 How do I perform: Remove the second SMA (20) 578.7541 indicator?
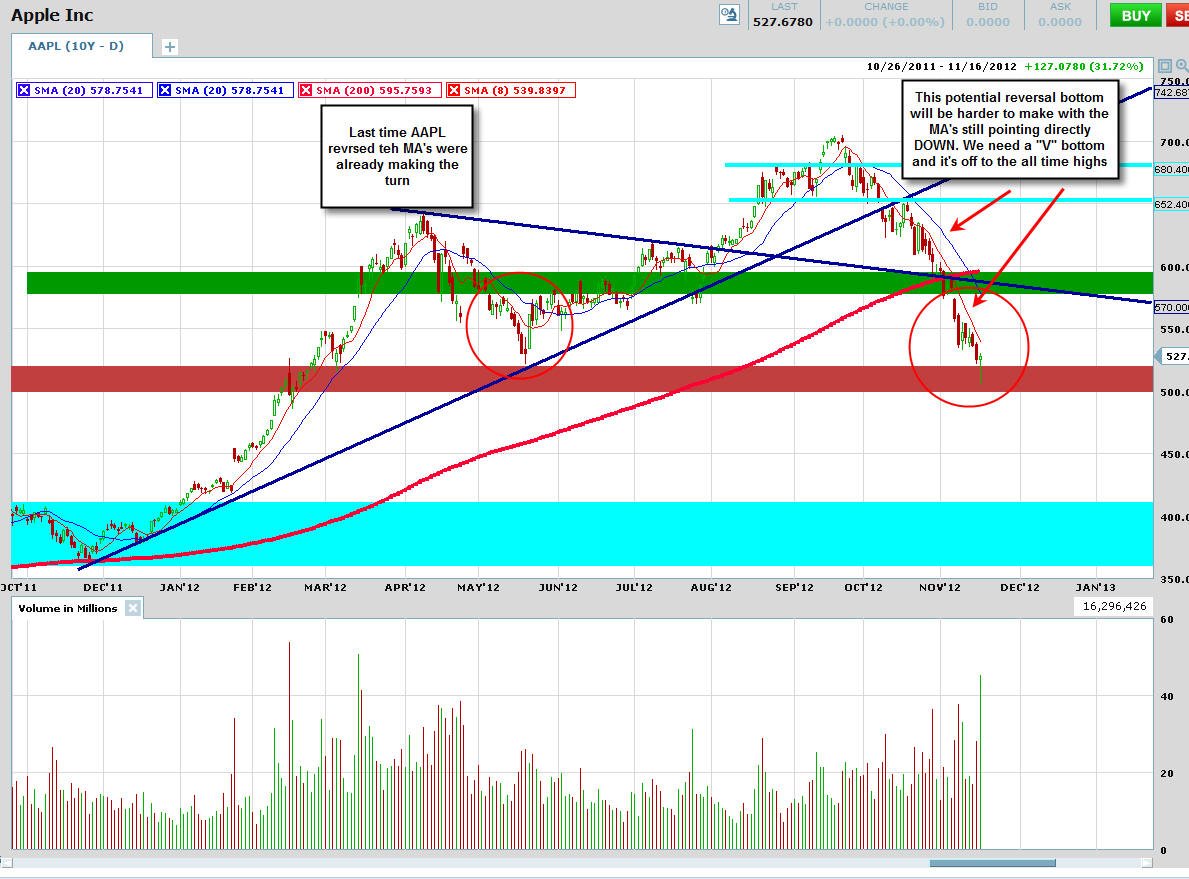pyautogui.click(x=165, y=90)
